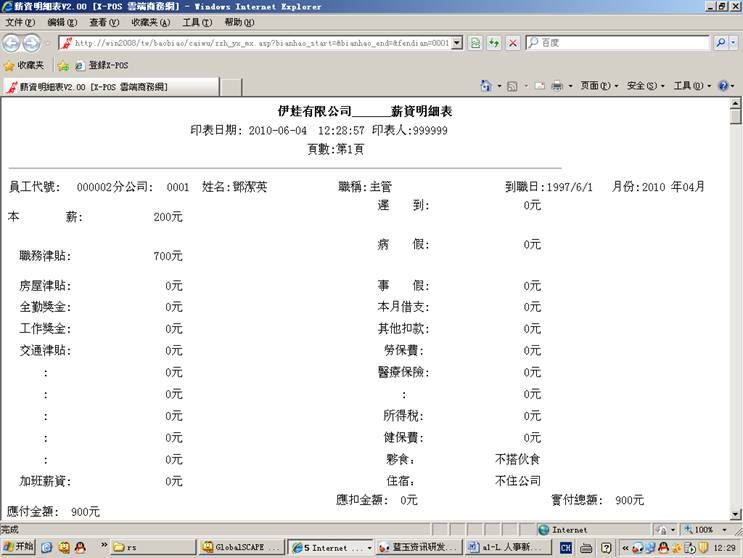Open the 页面(P) dropdown menu
This screenshot has height=558, width=743.
(x=598, y=86)
